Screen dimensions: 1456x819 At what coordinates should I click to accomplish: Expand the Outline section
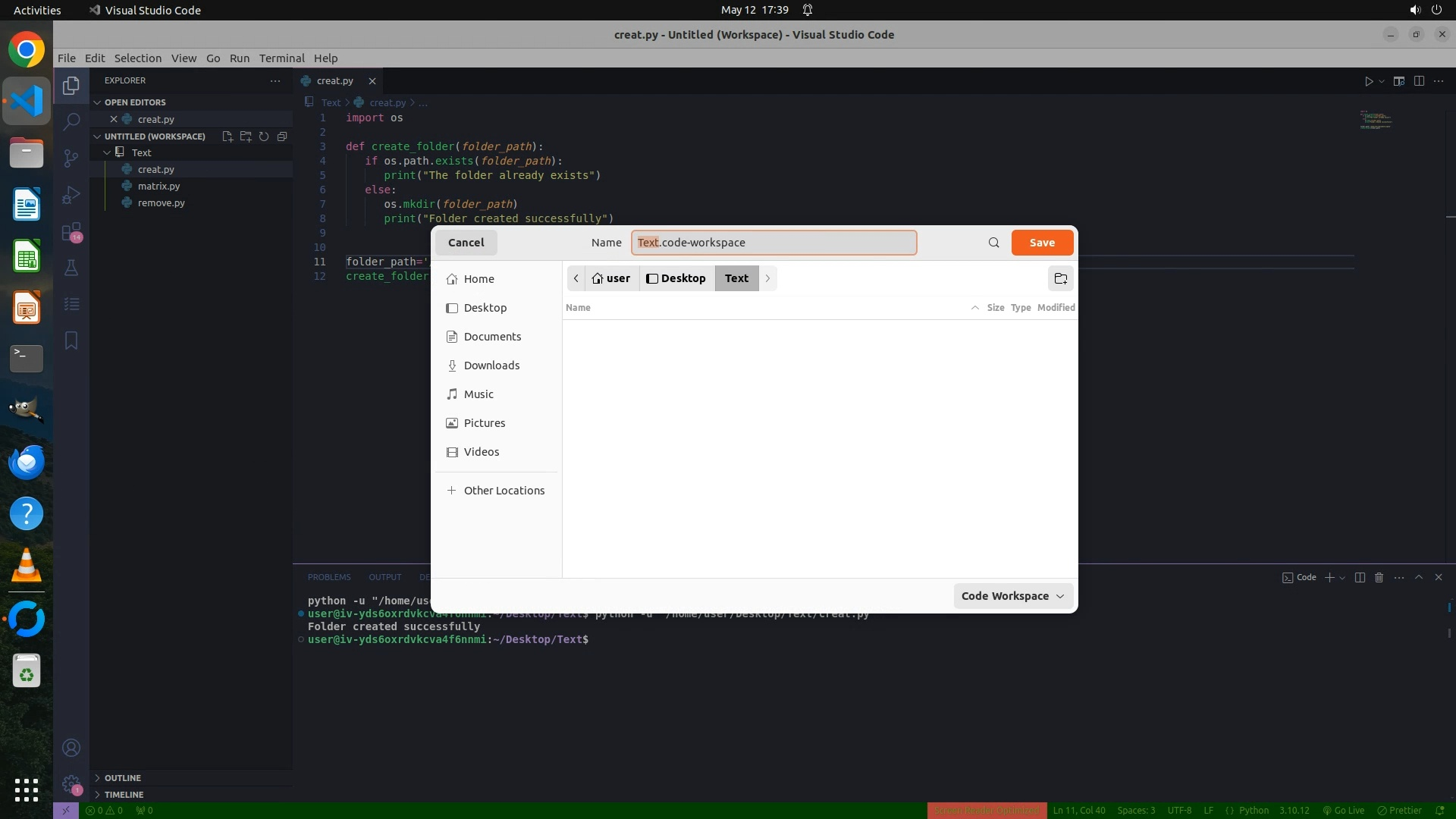click(x=122, y=778)
